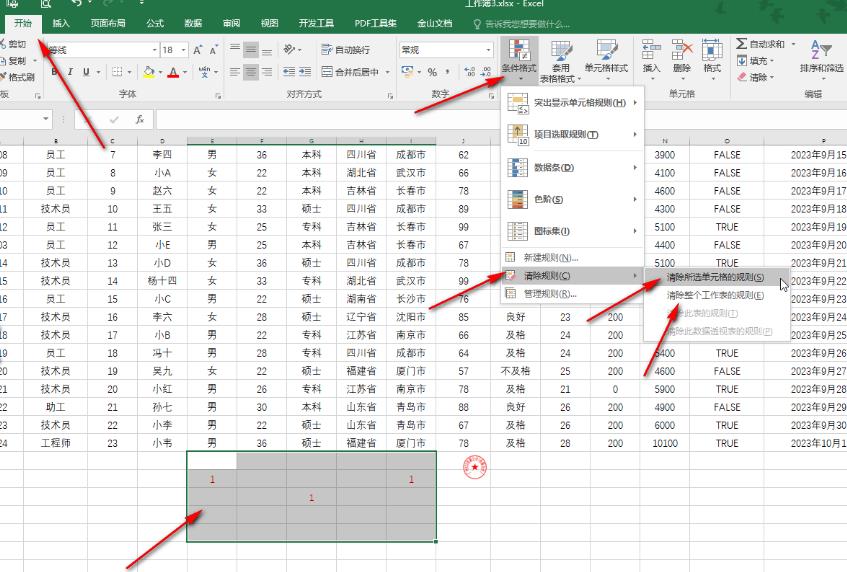Screen dimensions: 847x572
Task: Choose Manage Rules (管理规则) menu item
Action: click(573, 294)
